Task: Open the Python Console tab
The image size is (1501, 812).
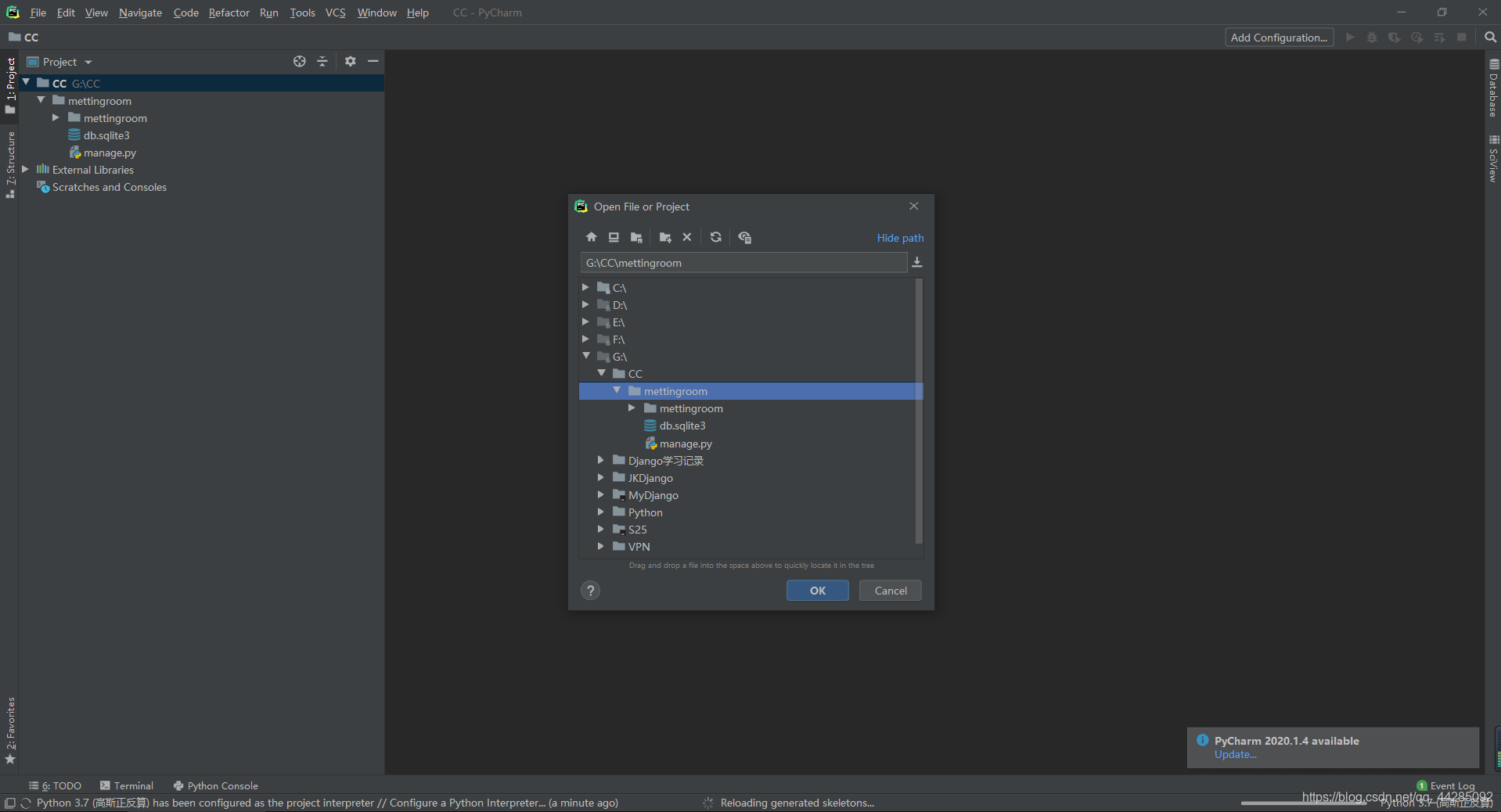Action: 216,785
